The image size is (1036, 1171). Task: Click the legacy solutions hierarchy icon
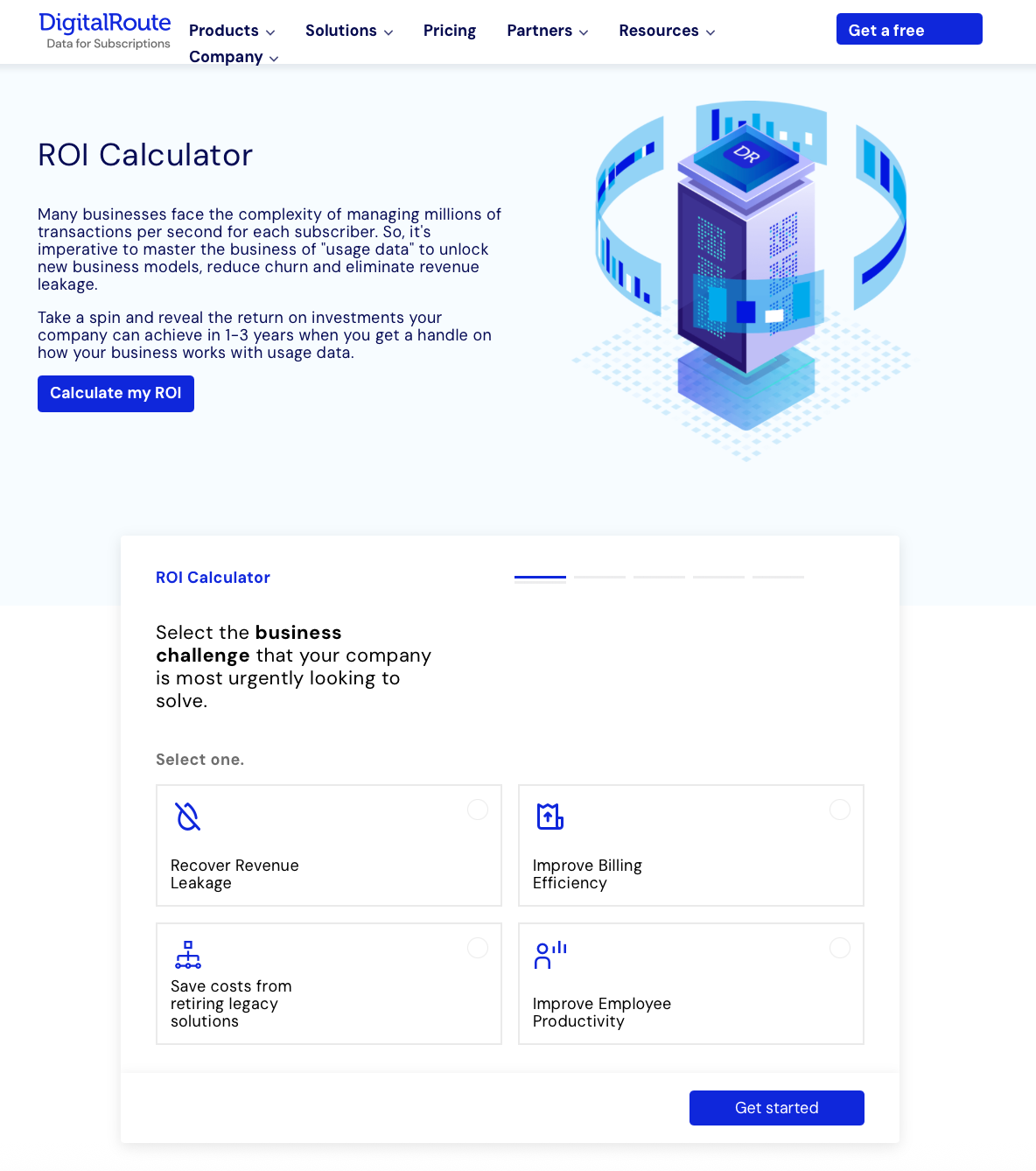pyautogui.click(x=188, y=955)
